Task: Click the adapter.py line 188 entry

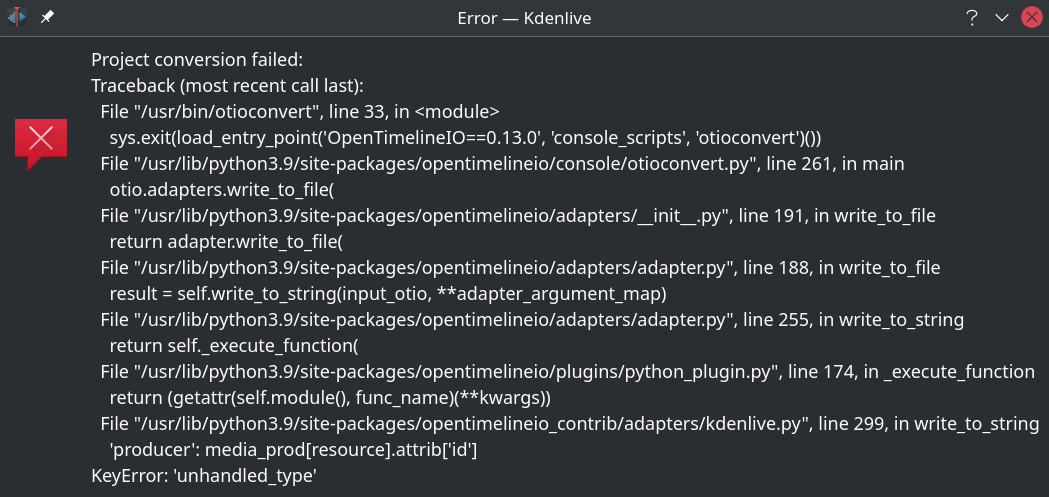Action: click(x=520, y=268)
